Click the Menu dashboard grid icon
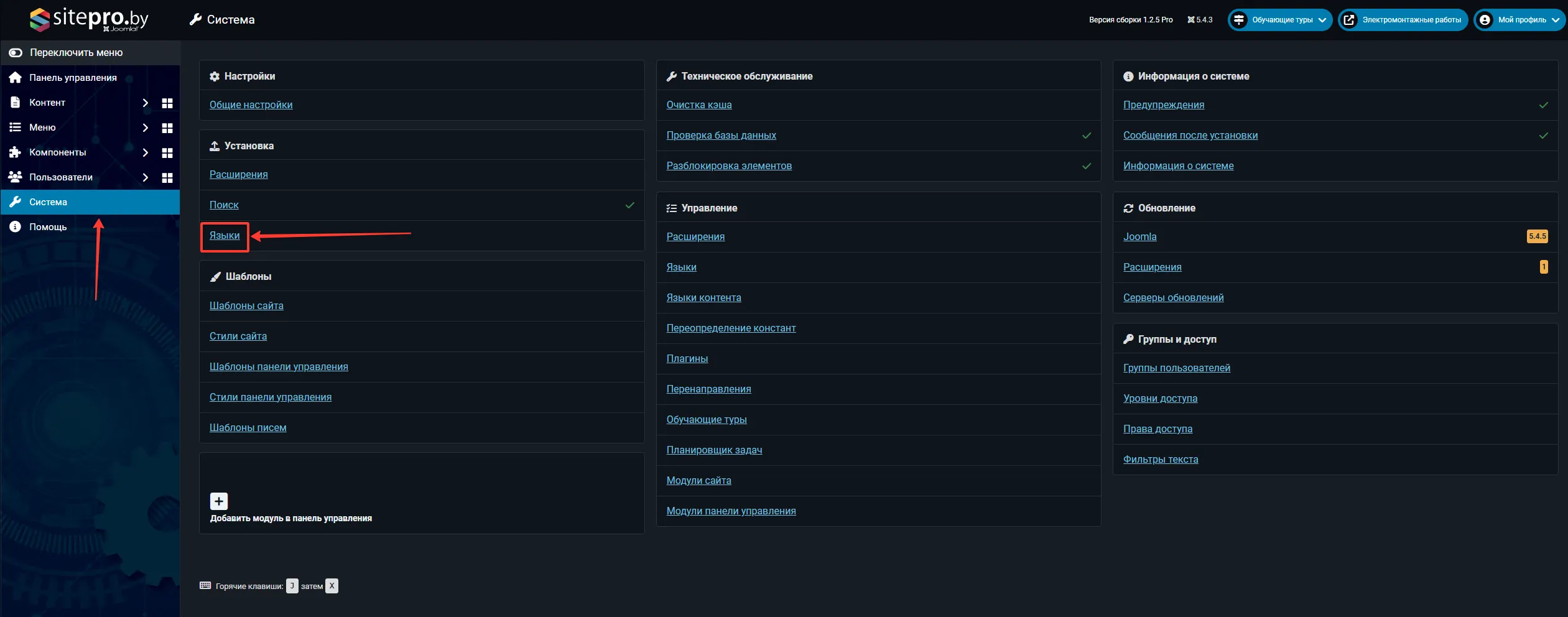This screenshot has height=617, width=1568. point(167,128)
